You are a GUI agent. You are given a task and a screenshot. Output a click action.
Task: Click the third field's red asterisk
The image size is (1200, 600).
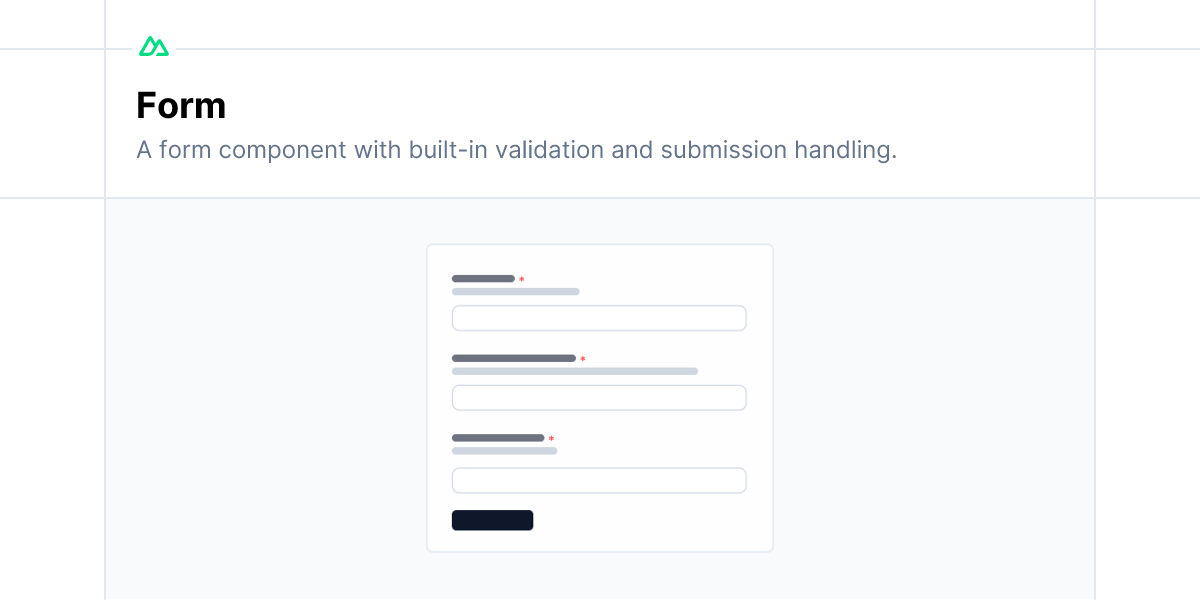551,439
